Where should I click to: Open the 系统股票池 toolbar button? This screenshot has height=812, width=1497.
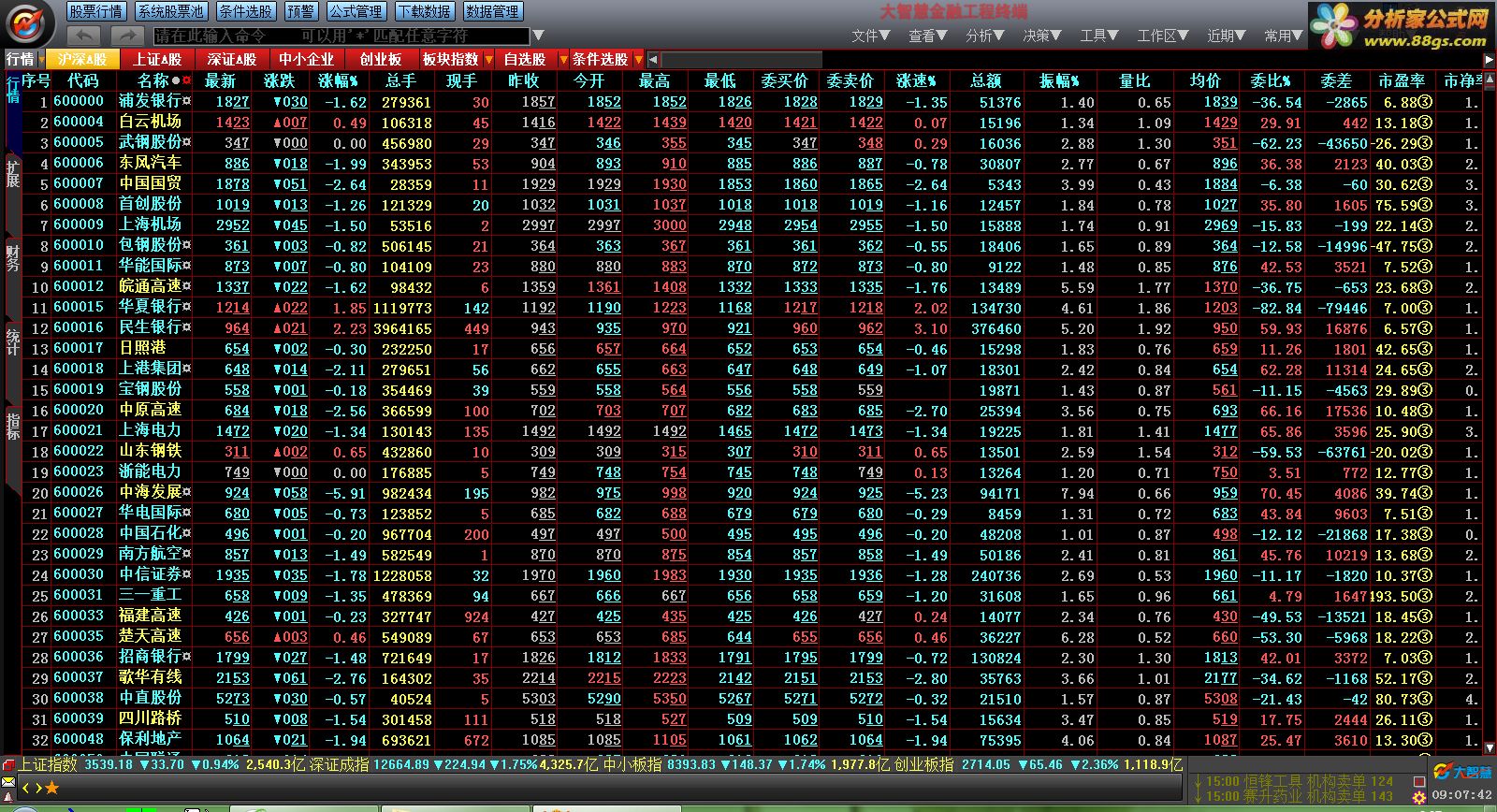pyautogui.click(x=169, y=11)
